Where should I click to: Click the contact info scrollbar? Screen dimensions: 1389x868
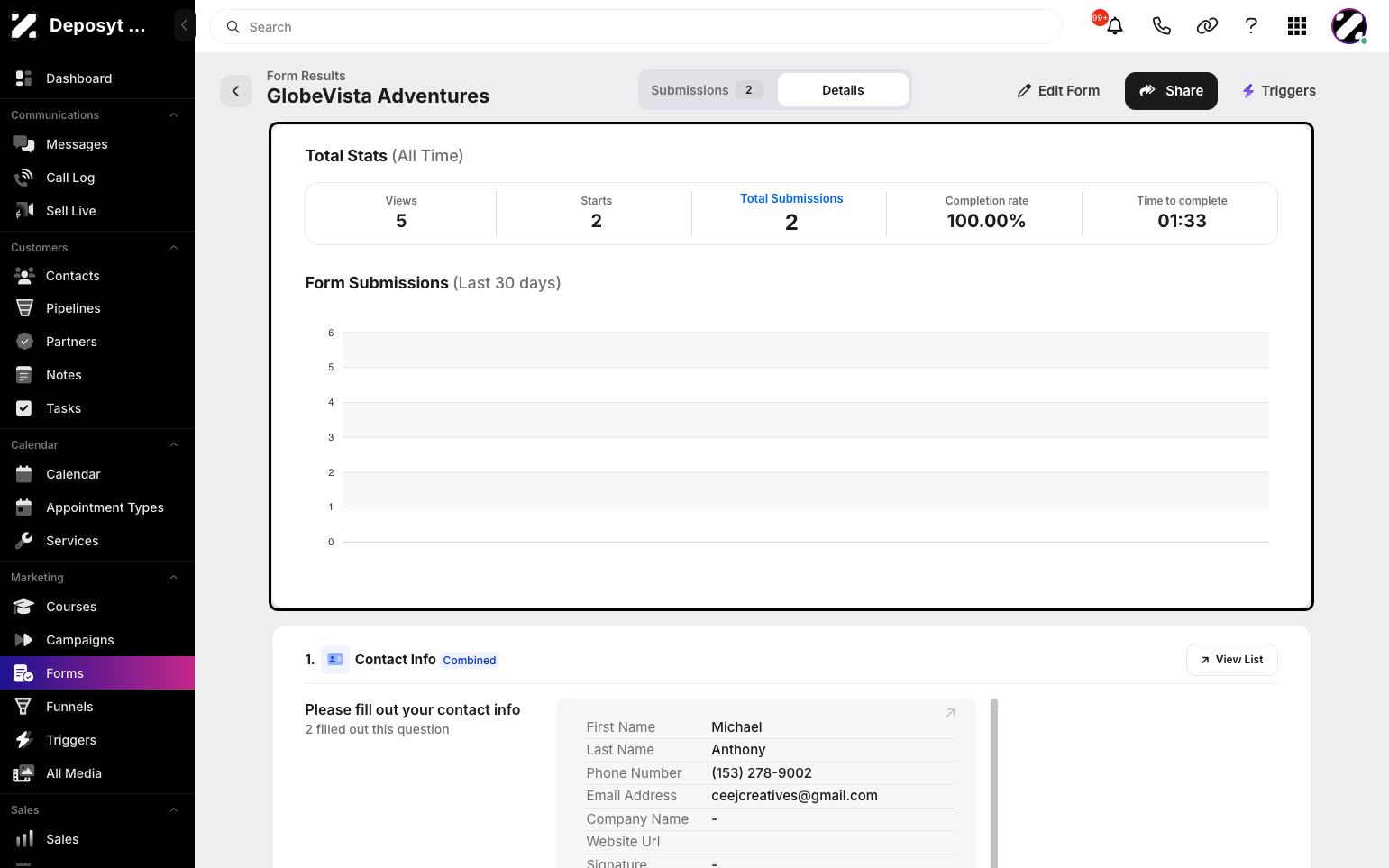coord(994,782)
